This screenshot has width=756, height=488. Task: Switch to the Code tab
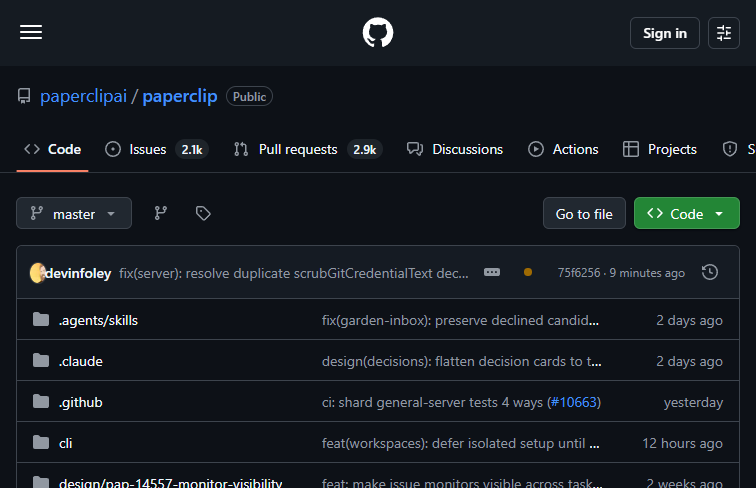(x=53, y=149)
